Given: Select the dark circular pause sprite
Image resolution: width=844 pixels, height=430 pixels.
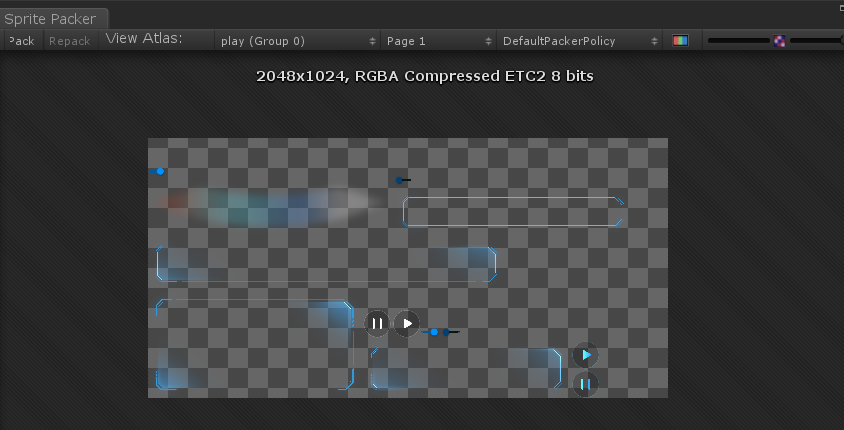Looking at the screenshot, I should pyautogui.click(x=377, y=323).
